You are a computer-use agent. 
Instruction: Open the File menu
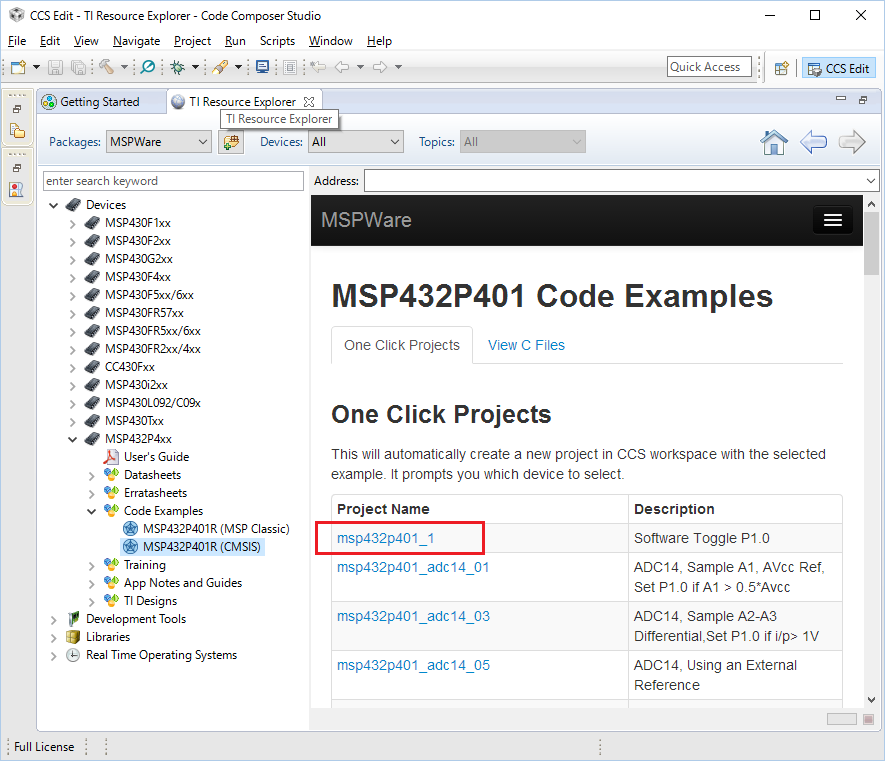(x=17, y=41)
